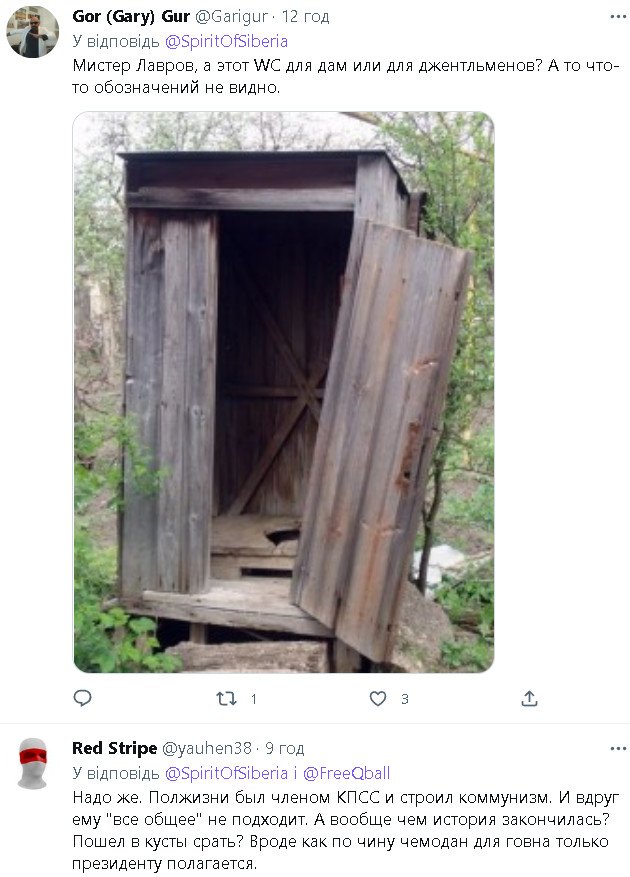The height and width of the screenshot is (877, 630).
Task: Click the Gor (Gary) Gur display name
Action: point(131,17)
